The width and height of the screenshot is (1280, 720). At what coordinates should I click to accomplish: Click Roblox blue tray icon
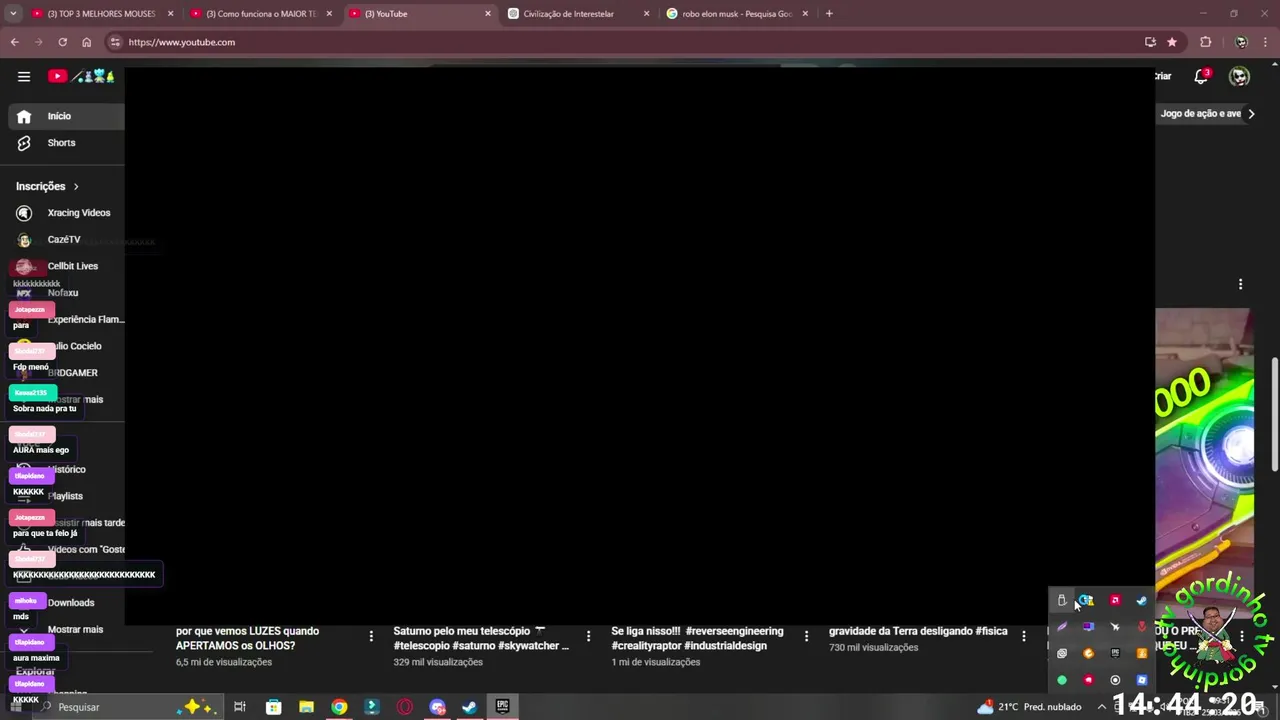pyautogui.click(x=1142, y=680)
